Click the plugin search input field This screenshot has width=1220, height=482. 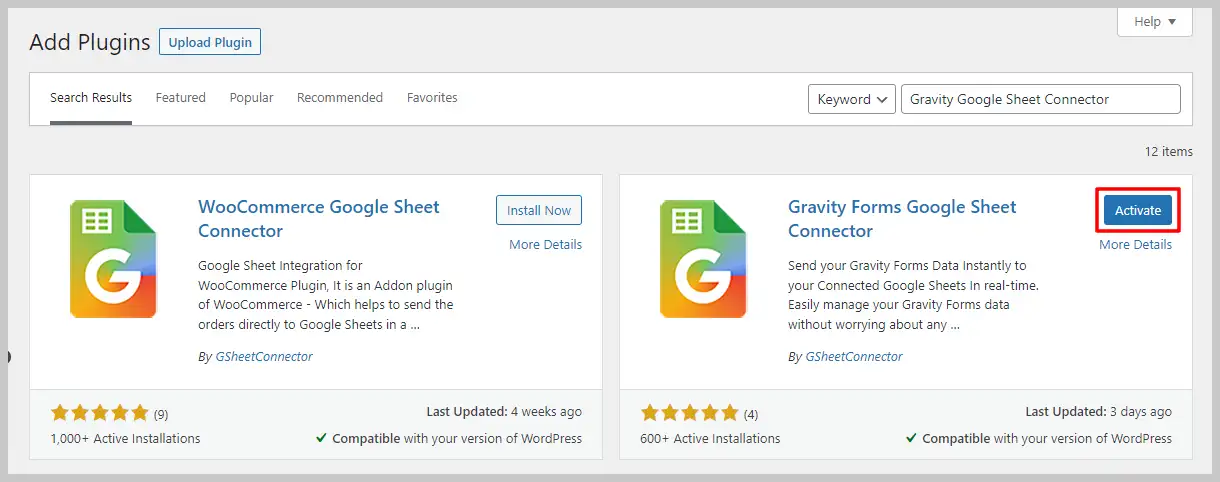click(x=1040, y=99)
